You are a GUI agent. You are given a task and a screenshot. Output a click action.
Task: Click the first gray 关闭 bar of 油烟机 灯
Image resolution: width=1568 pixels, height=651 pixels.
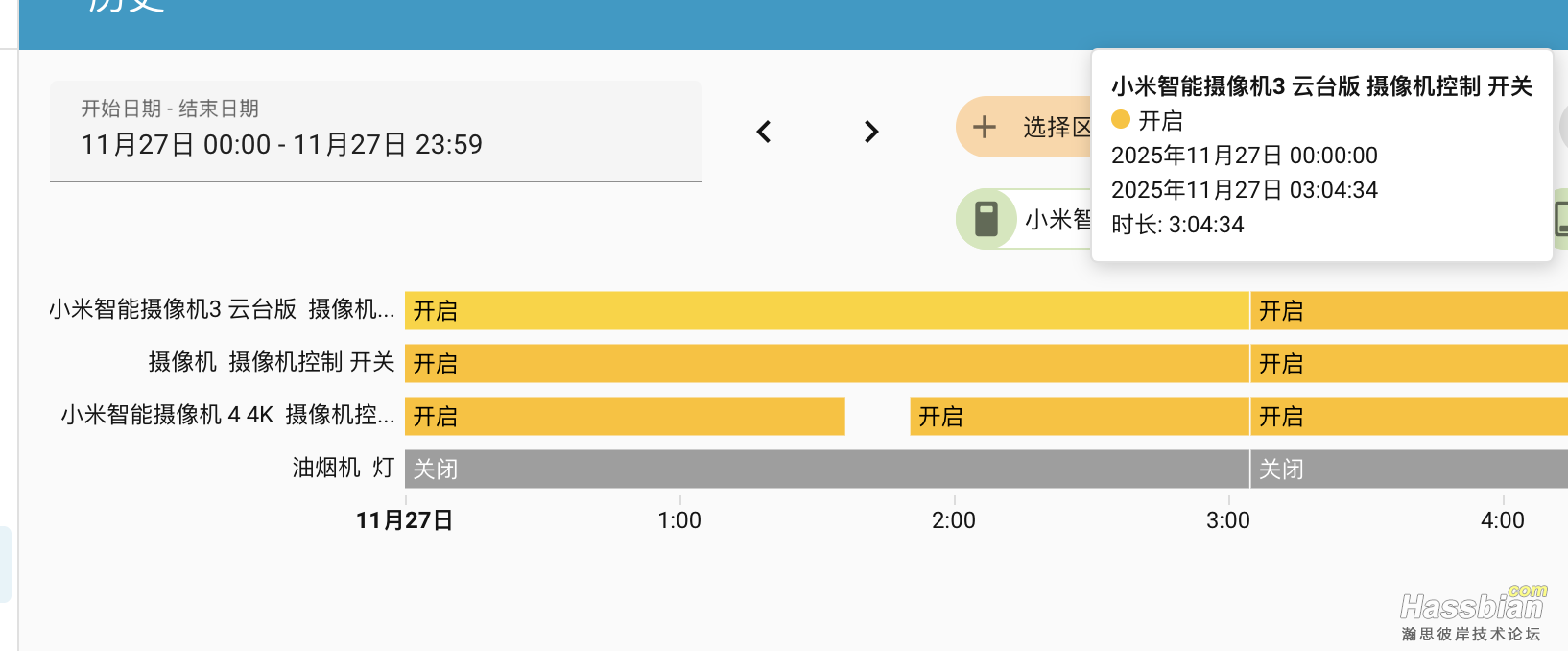coord(825,470)
